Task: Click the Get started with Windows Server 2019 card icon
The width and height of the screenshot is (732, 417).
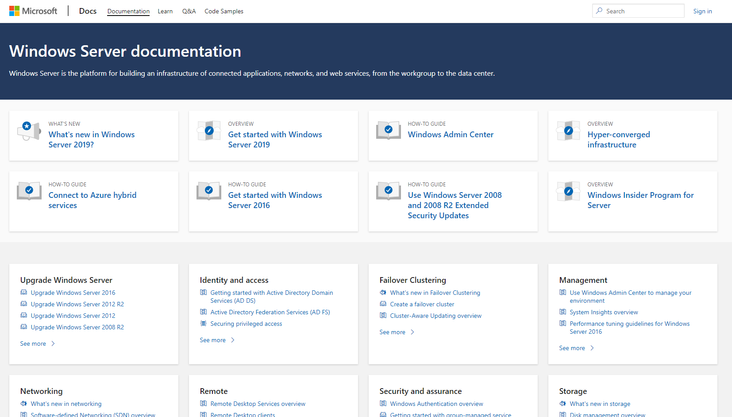Action: (209, 130)
